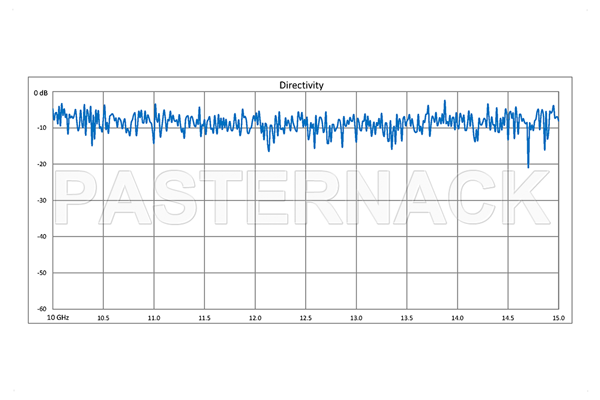Image resolution: width=600 pixels, height=400 pixels.
Task: Click the 14.0 x-axis tick label
Action: click(x=457, y=318)
